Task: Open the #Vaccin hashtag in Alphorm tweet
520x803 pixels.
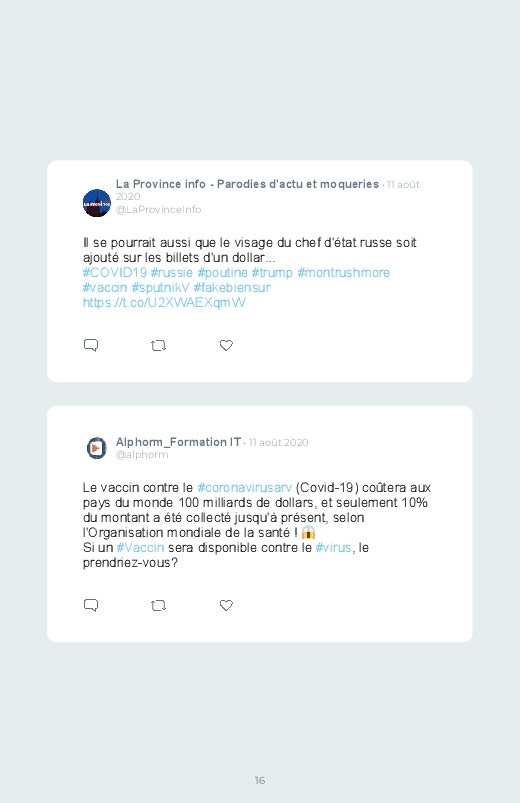Action: 140,547
